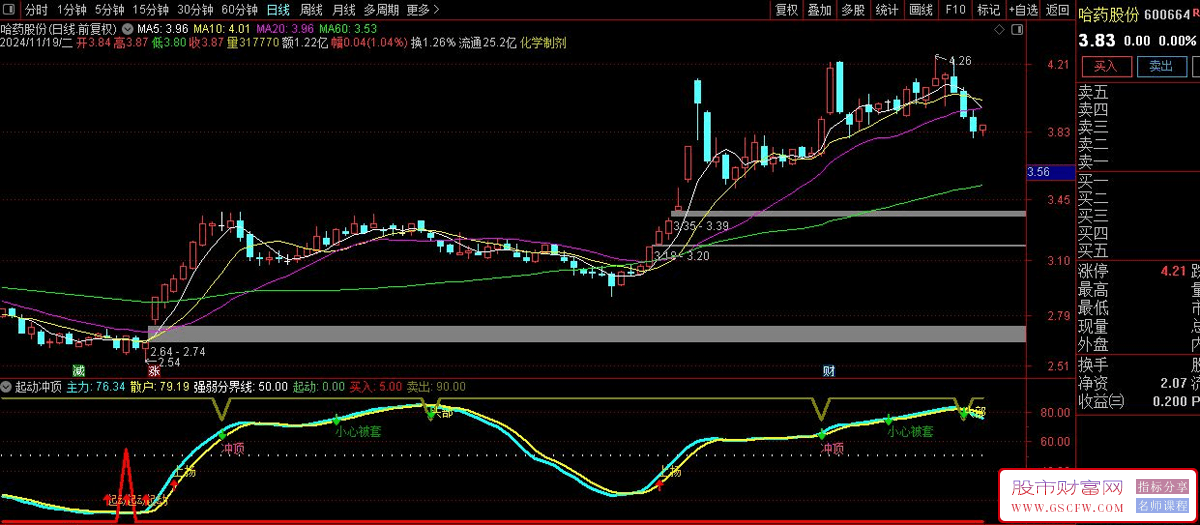This screenshot has height=525, width=1200.
Task: Switch to the 月线 monthly chart
Action: [x=343, y=10]
